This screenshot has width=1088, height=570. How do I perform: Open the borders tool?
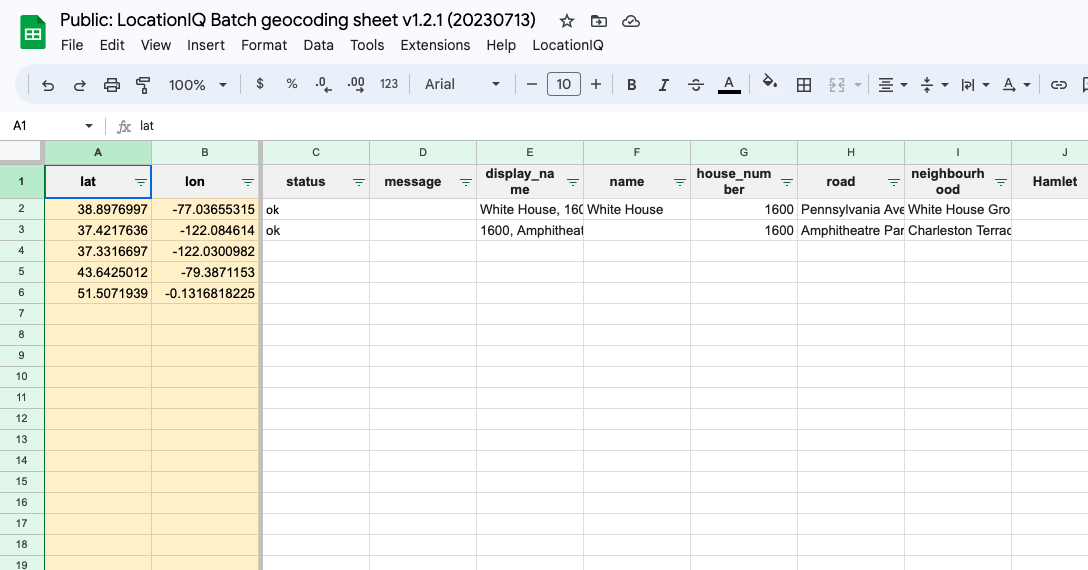click(804, 85)
